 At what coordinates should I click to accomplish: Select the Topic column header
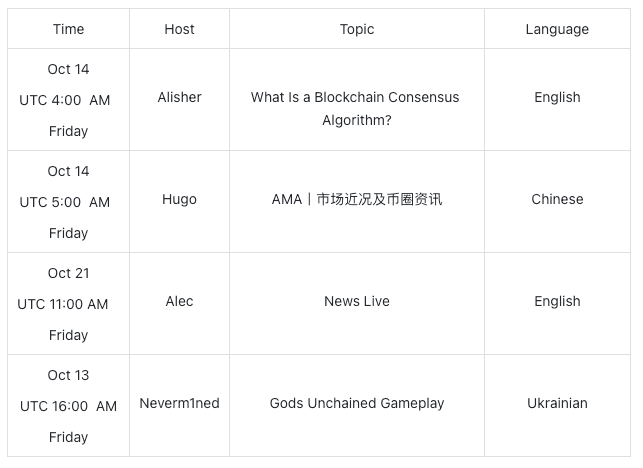coord(356,29)
